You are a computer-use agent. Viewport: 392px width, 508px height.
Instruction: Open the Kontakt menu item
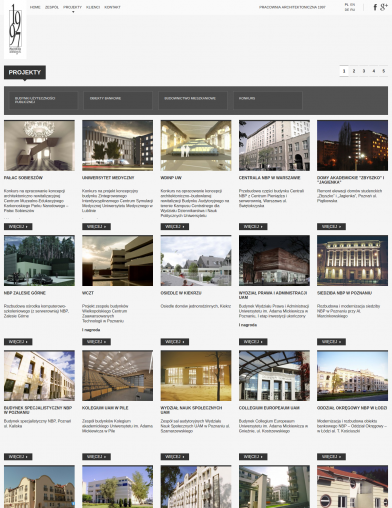click(x=112, y=7)
